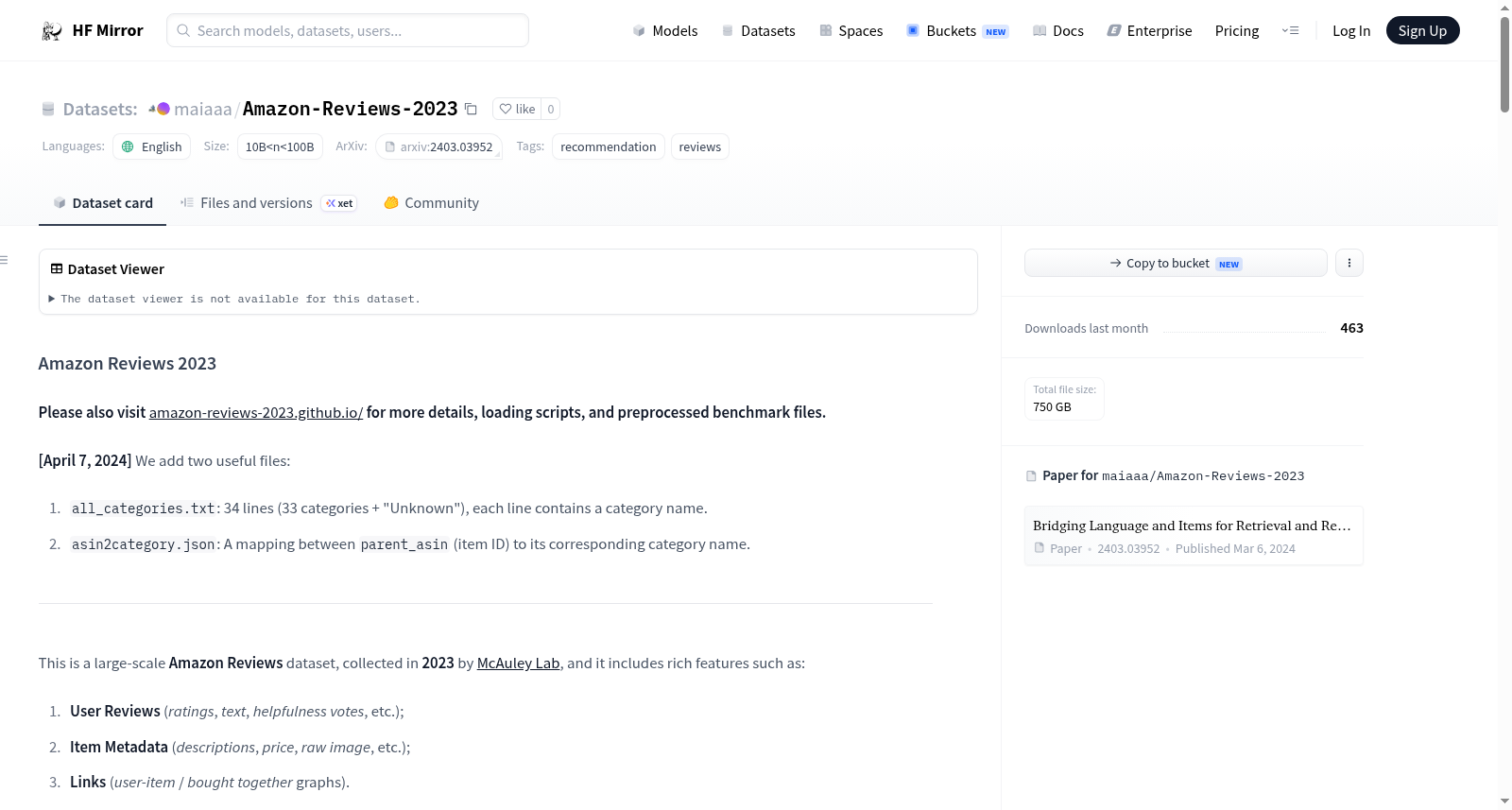This screenshot has width=1512, height=810.
Task: Select the reviews tag
Action: 700,146
